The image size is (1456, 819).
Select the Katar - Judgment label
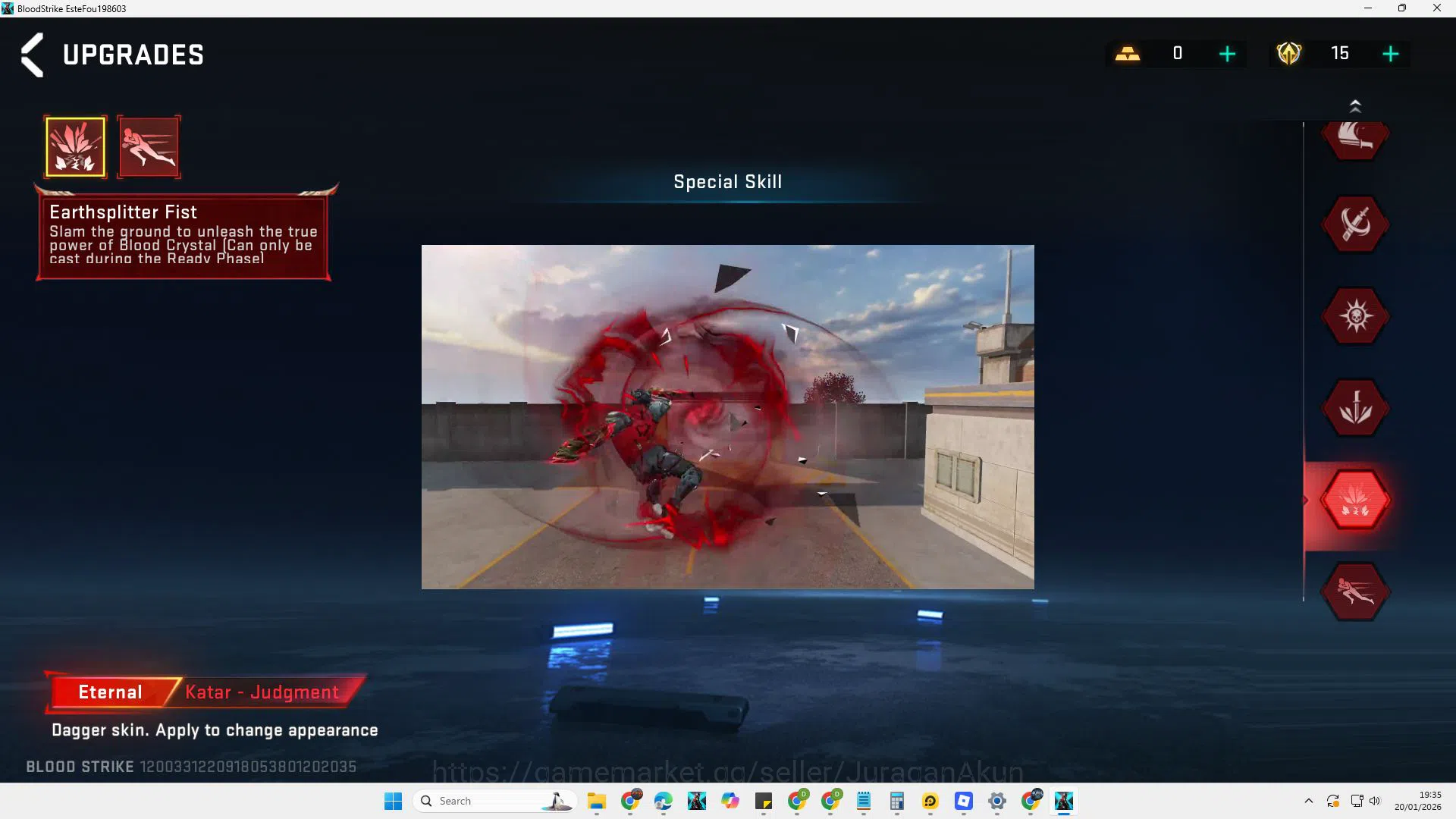tap(262, 692)
